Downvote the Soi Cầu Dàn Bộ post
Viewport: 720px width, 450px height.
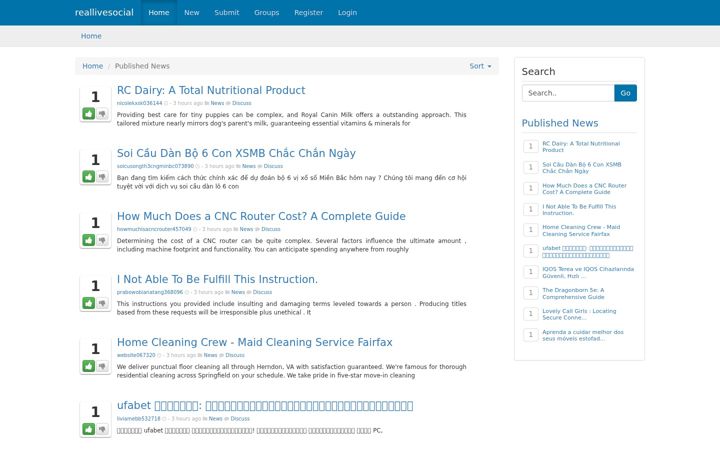[102, 177]
